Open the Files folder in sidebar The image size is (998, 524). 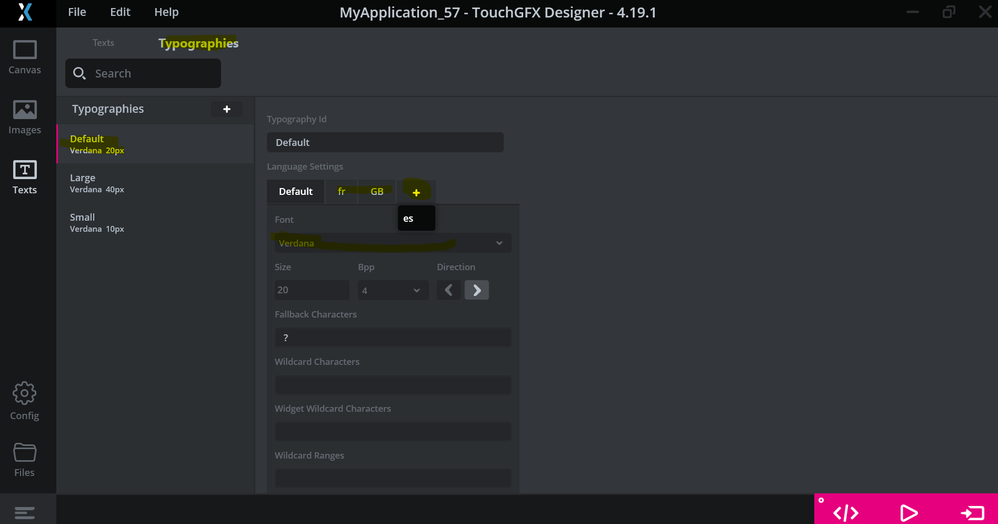(24, 460)
